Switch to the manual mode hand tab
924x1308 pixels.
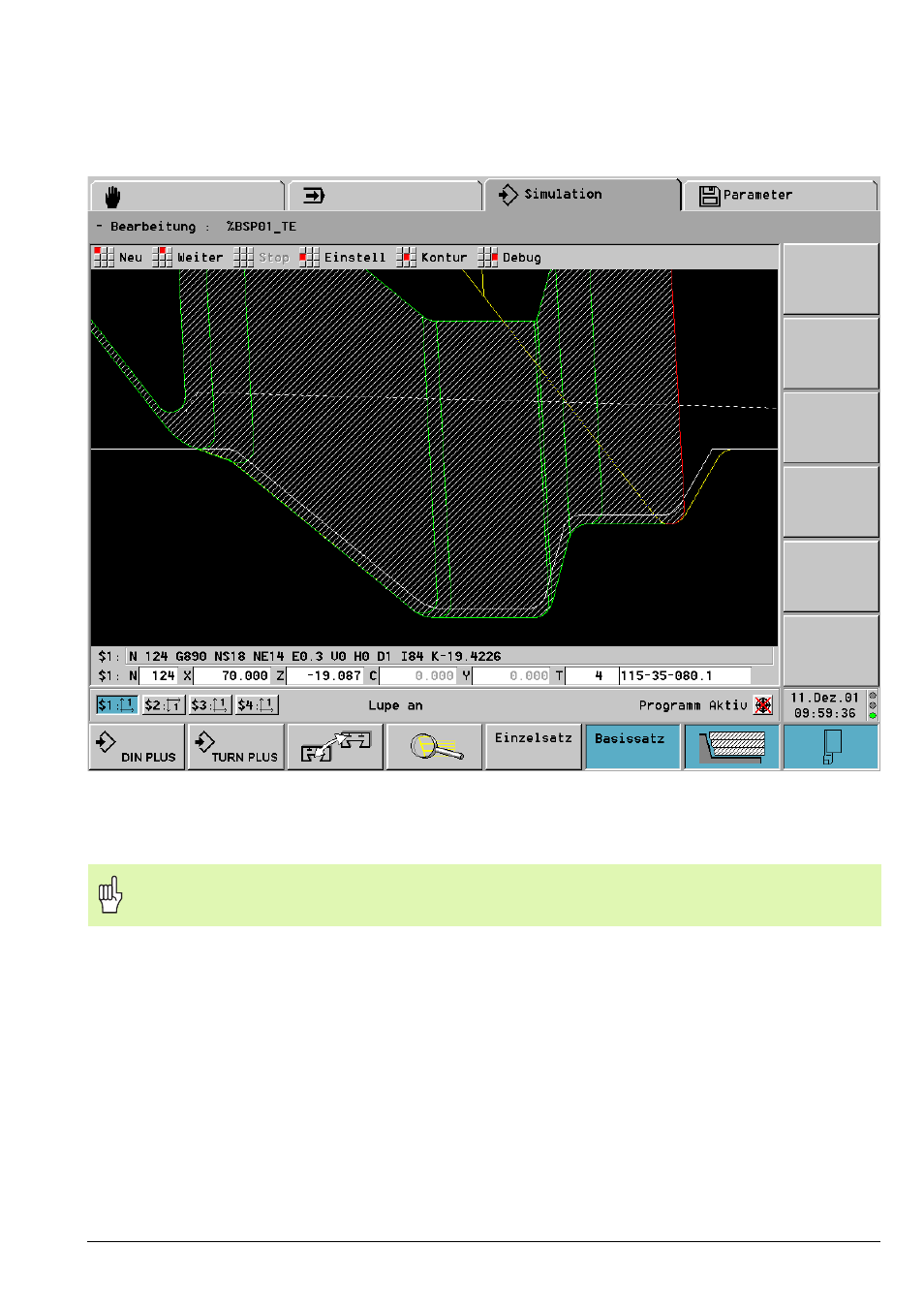[x=187, y=196]
